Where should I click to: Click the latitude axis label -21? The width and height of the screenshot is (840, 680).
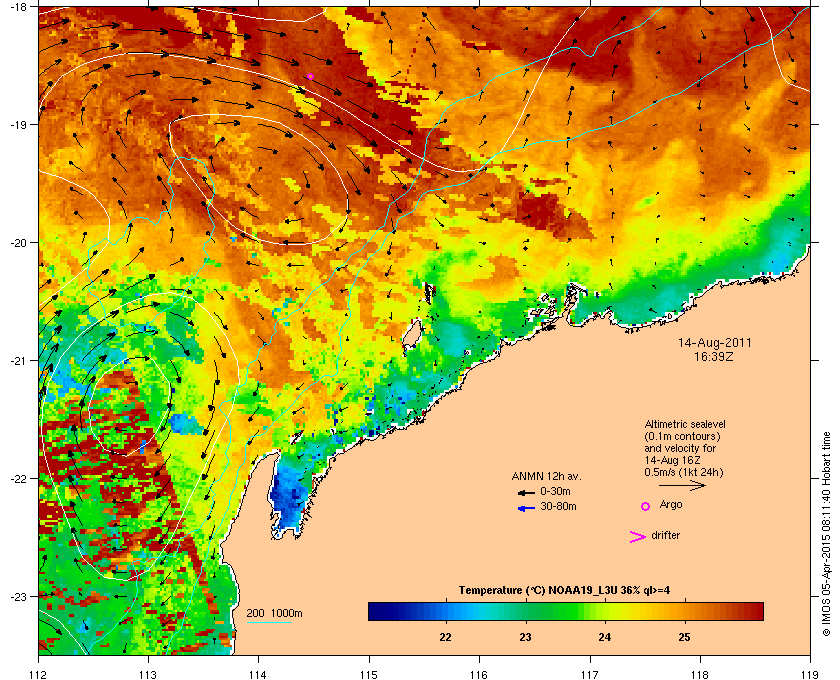pos(18,361)
